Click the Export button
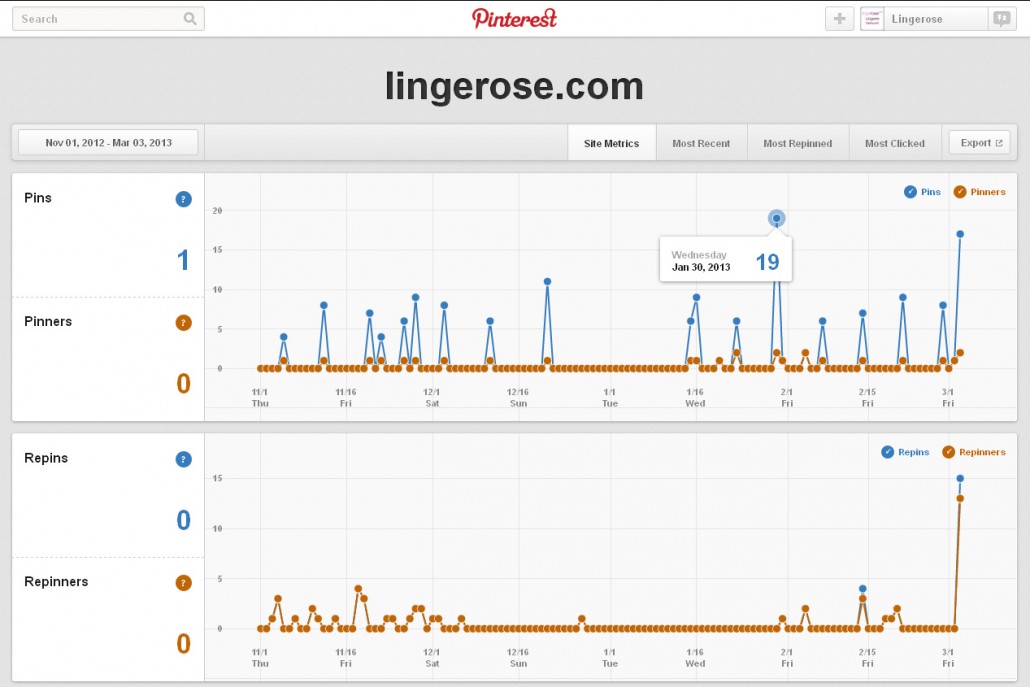Viewport: 1030px width, 687px height. click(979, 143)
